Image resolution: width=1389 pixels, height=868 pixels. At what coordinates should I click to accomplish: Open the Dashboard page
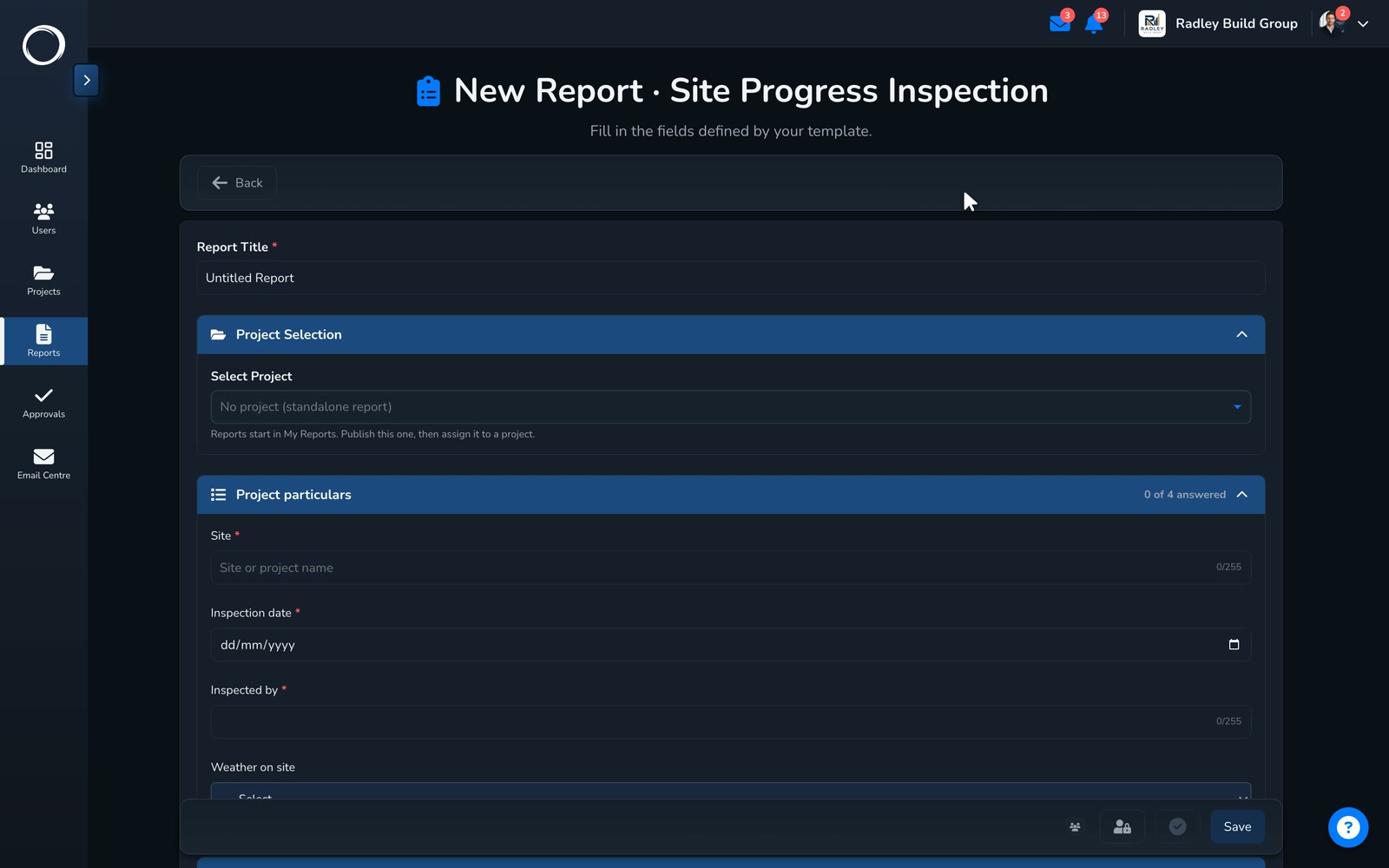43,157
